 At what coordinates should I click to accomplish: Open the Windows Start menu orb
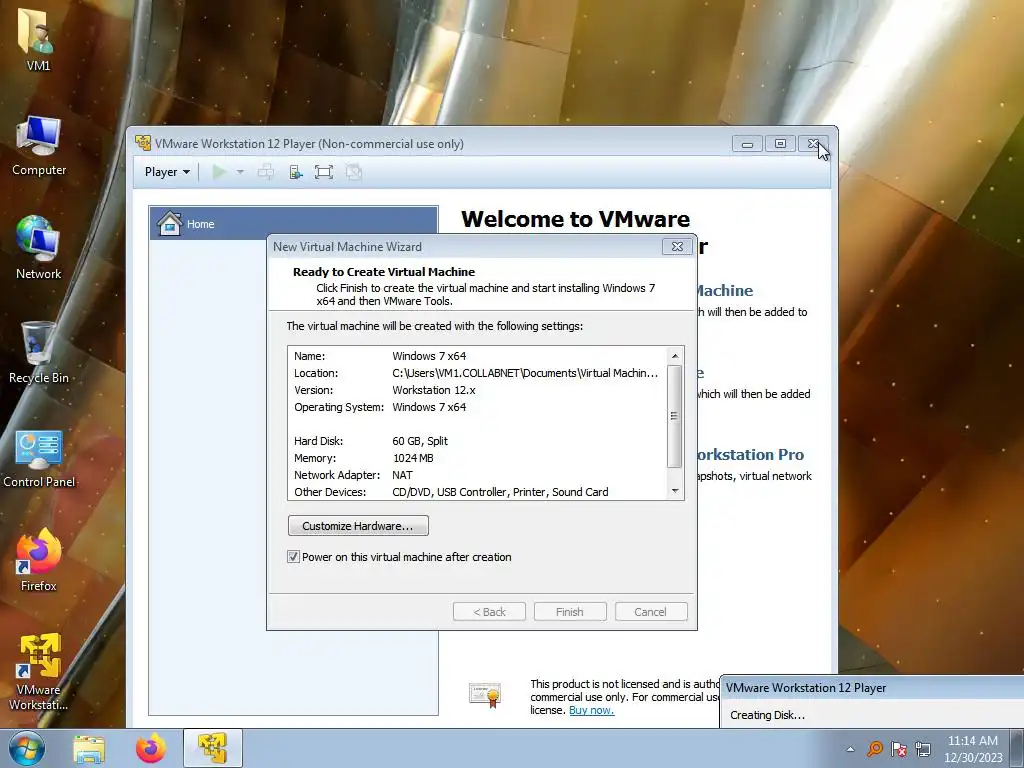pos(27,748)
